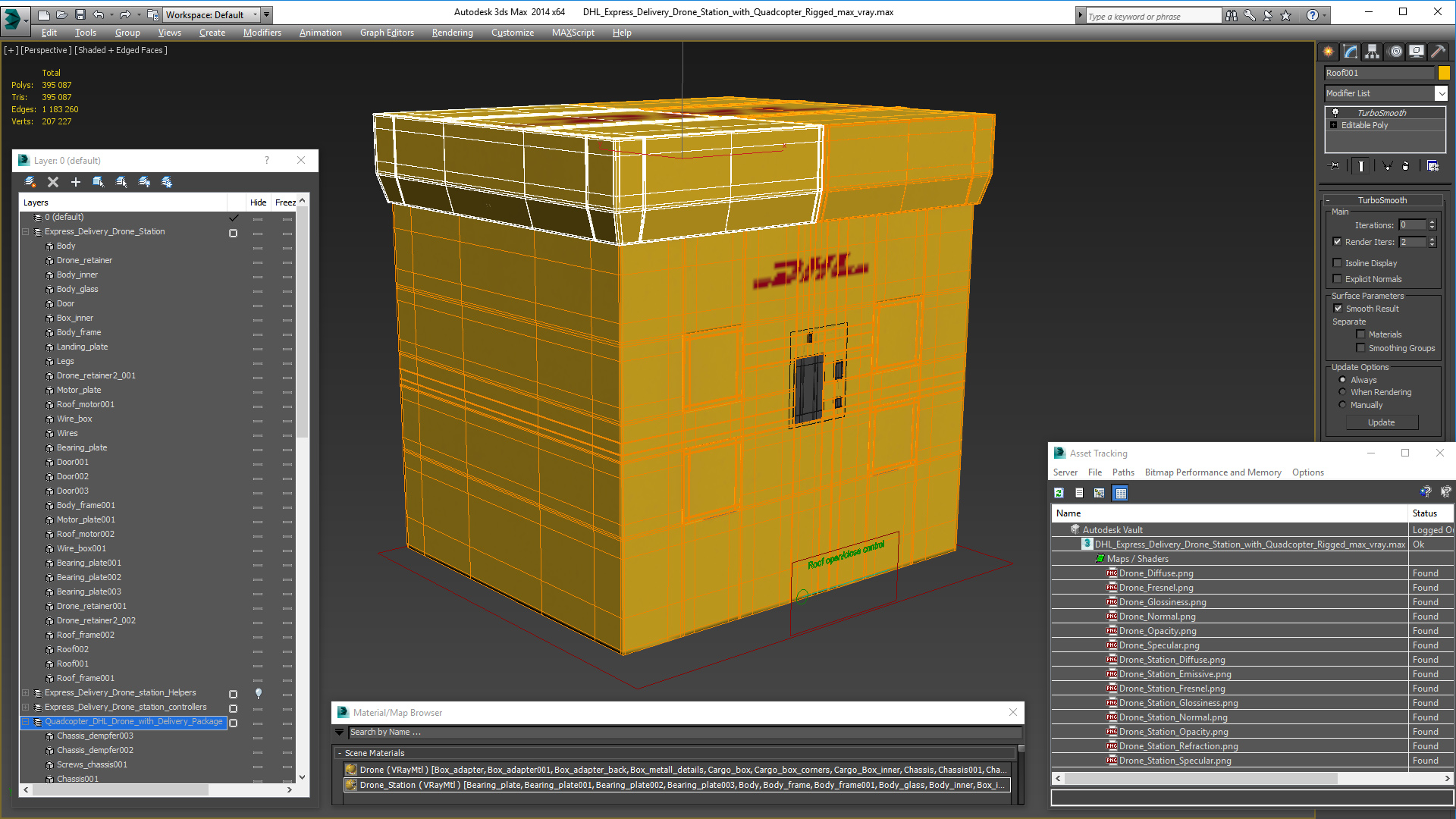Click Remove Modifier trash icon
The height and width of the screenshot is (819, 1456).
pyautogui.click(x=1405, y=166)
